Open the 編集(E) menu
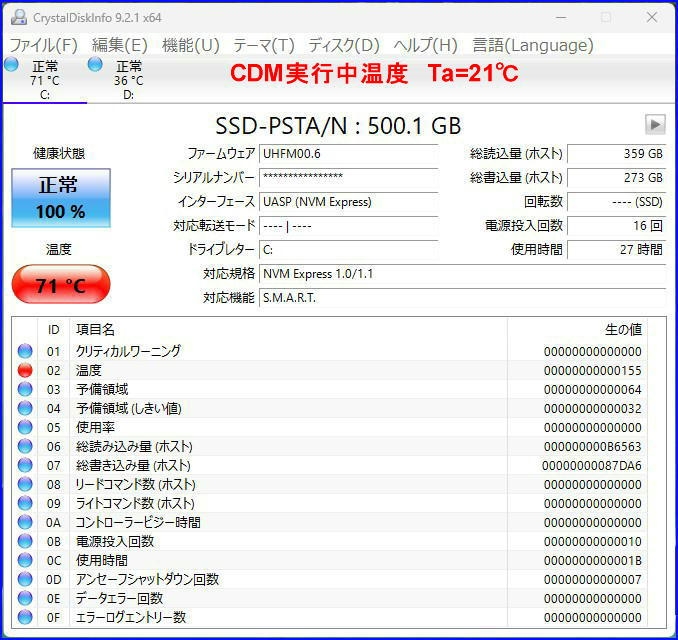Screen dimensions: 678x640 (120, 45)
